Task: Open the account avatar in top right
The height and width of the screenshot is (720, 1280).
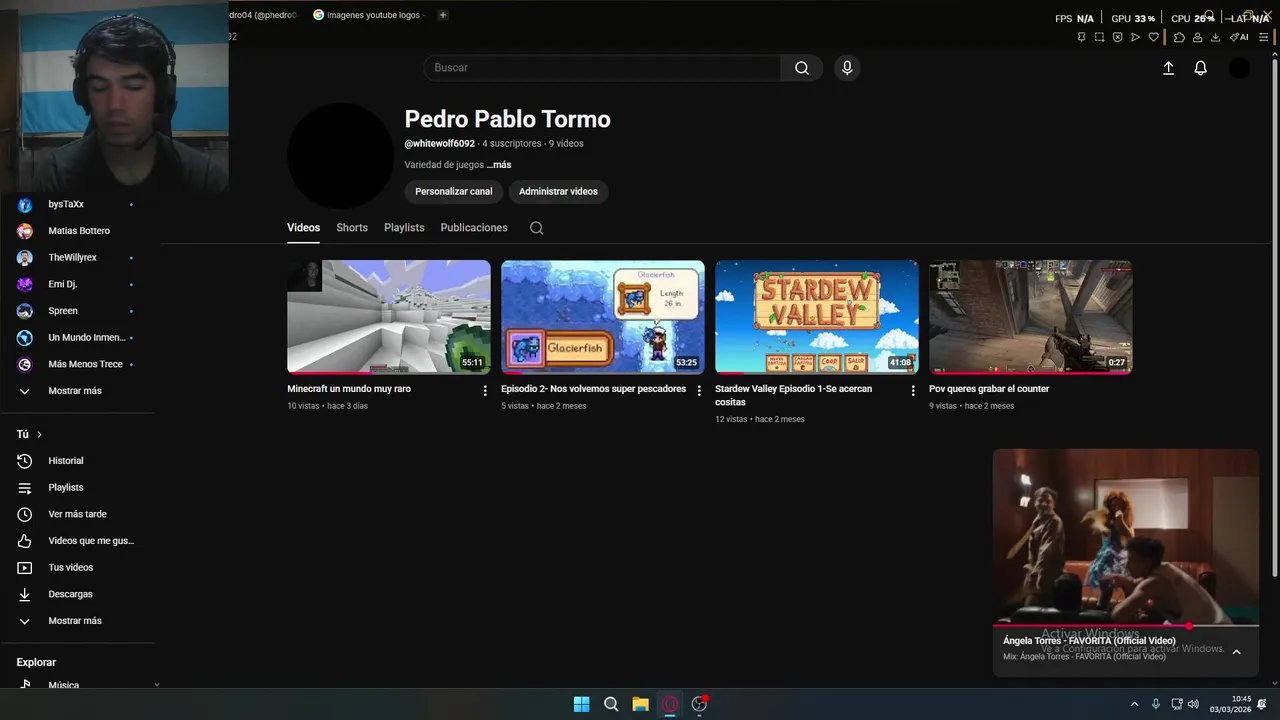Action: [x=1239, y=68]
